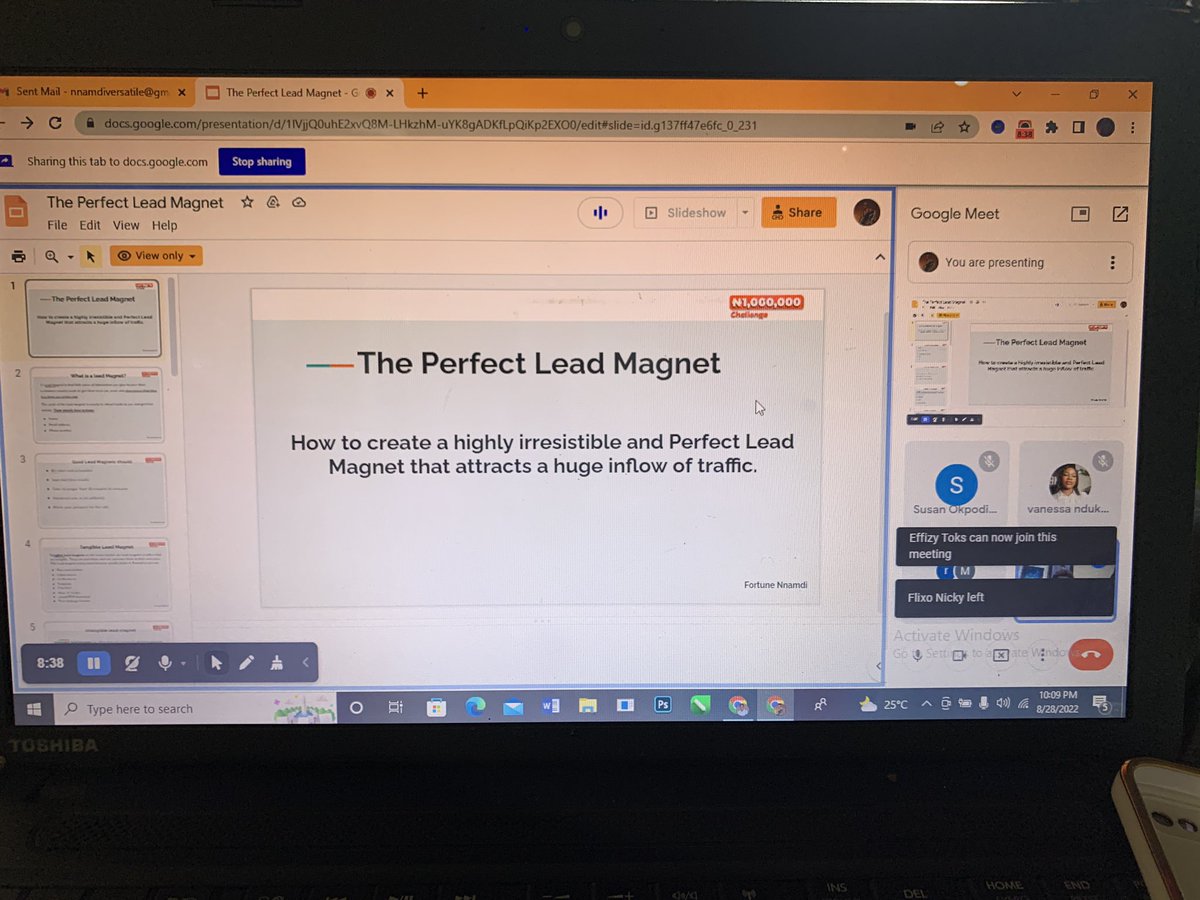1200x900 pixels.
Task: Toggle the Meet panel camera button
Action: click(x=958, y=655)
